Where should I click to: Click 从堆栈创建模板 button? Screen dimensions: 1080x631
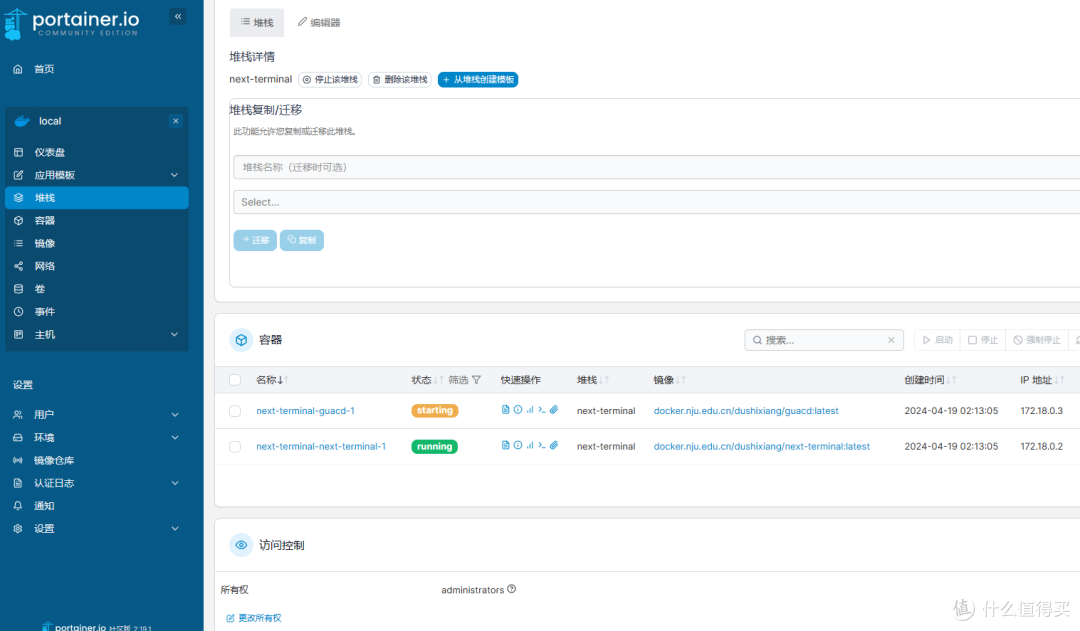tap(478, 80)
